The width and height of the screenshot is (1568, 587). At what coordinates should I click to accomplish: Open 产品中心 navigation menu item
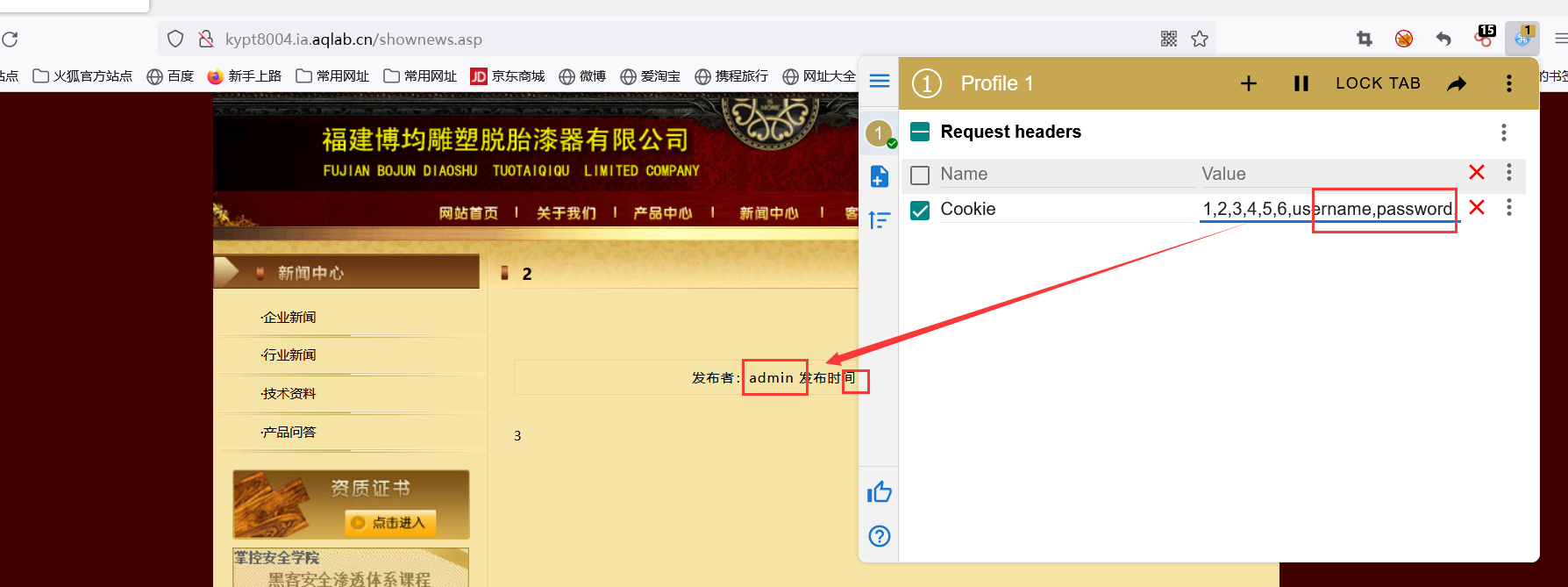tap(663, 213)
